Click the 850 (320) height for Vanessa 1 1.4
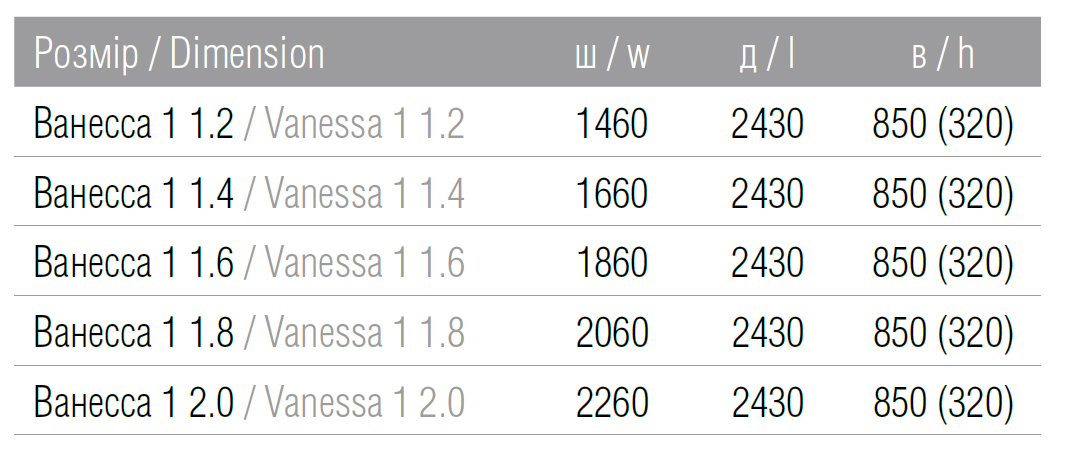1065x460 pixels. point(943,194)
